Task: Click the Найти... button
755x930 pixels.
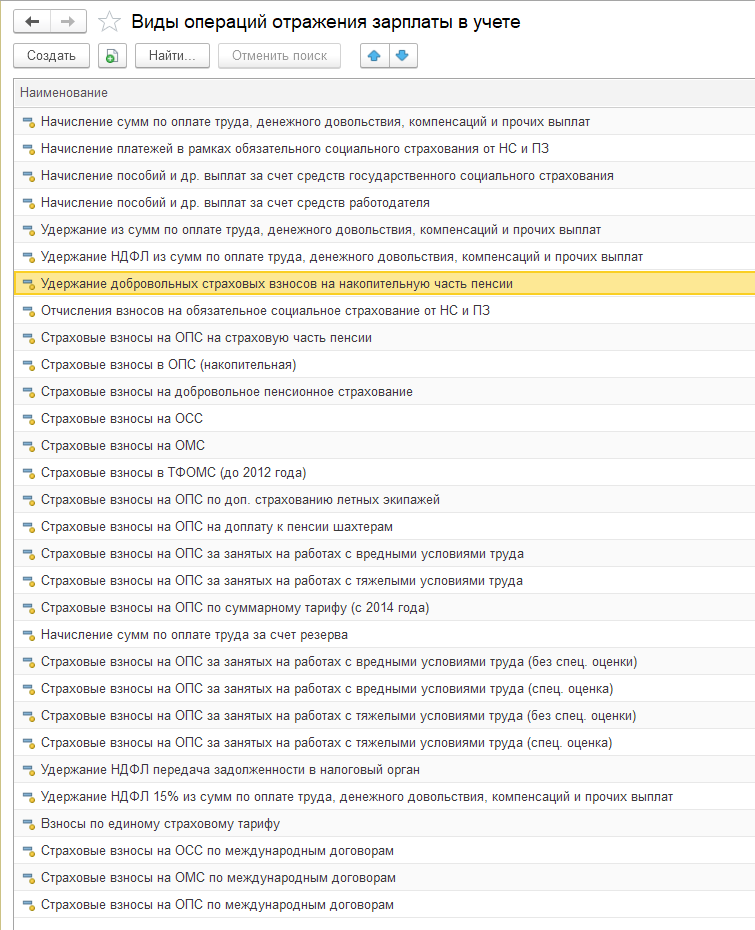Action: 172,56
